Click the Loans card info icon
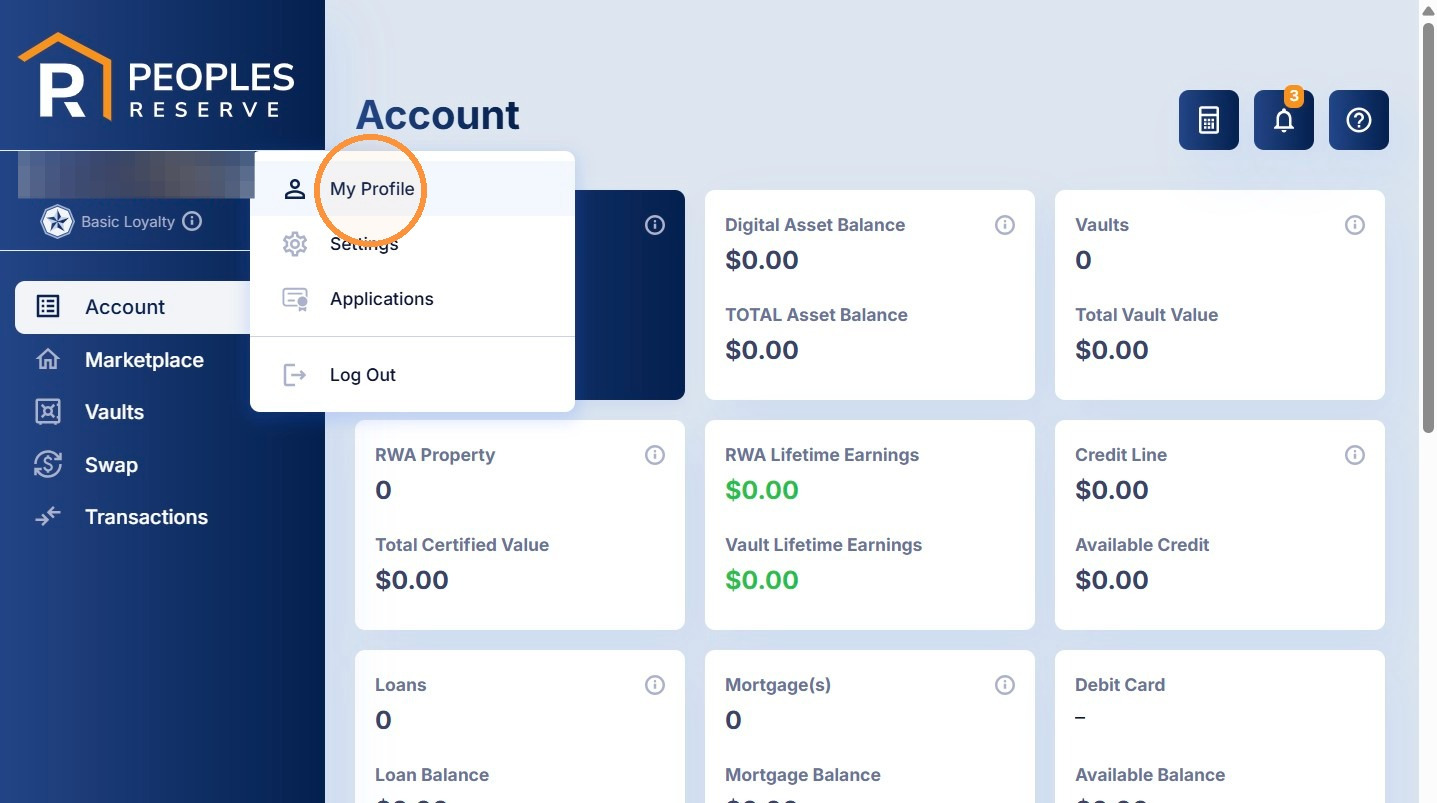This screenshot has height=803, width=1437. tap(654, 685)
